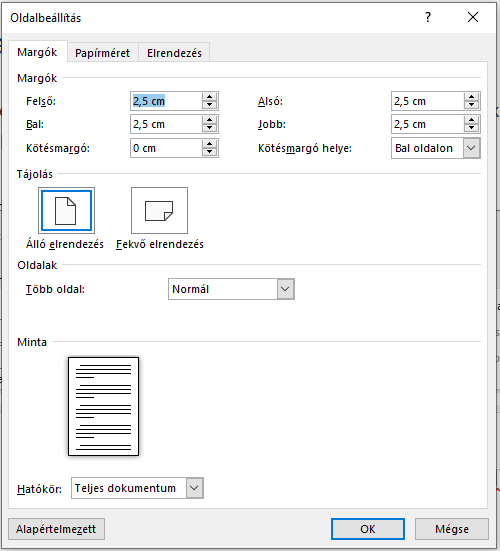Increase the Felső margin with up arrow
The image size is (500, 551).
[209, 97]
